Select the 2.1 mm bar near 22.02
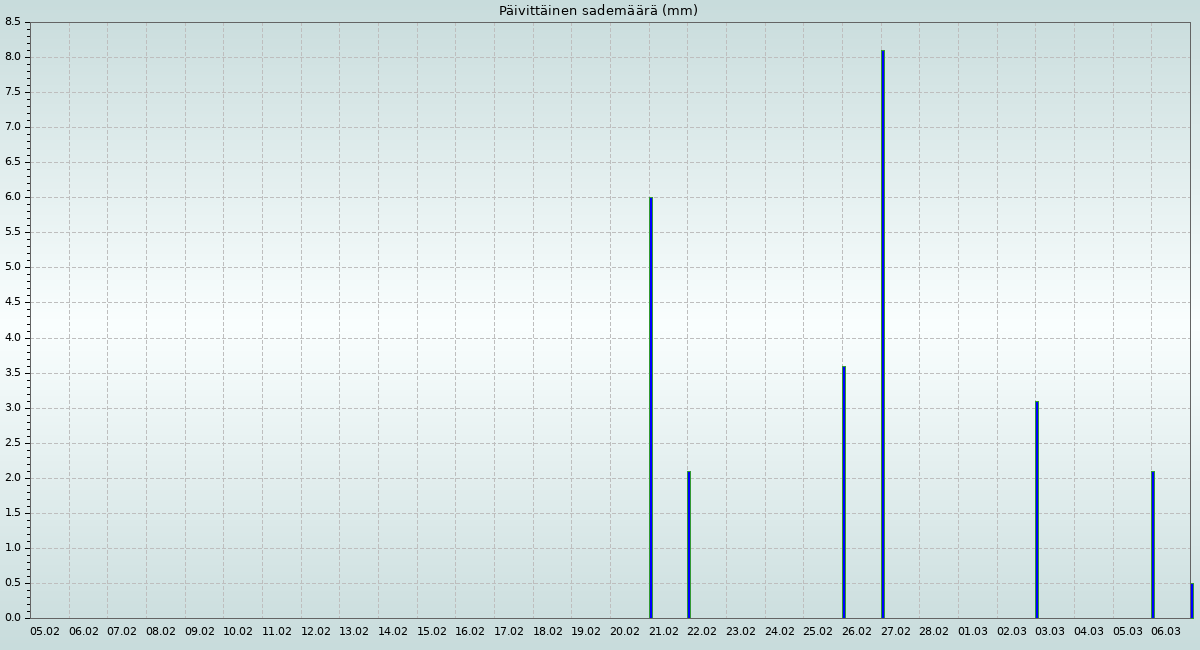Image resolution: width=1200 pixels, height=650 pixels. point(688,545)
